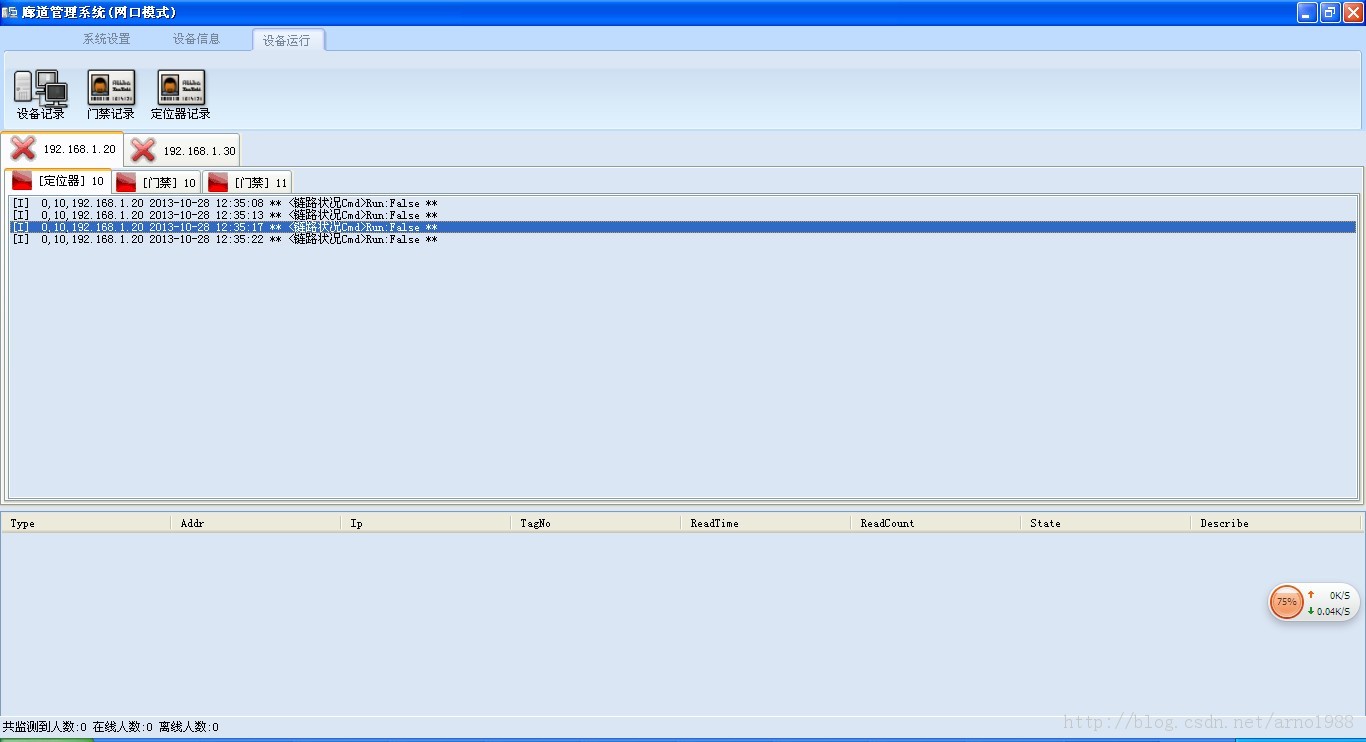Open 设备记录 device records

point(41,95)
